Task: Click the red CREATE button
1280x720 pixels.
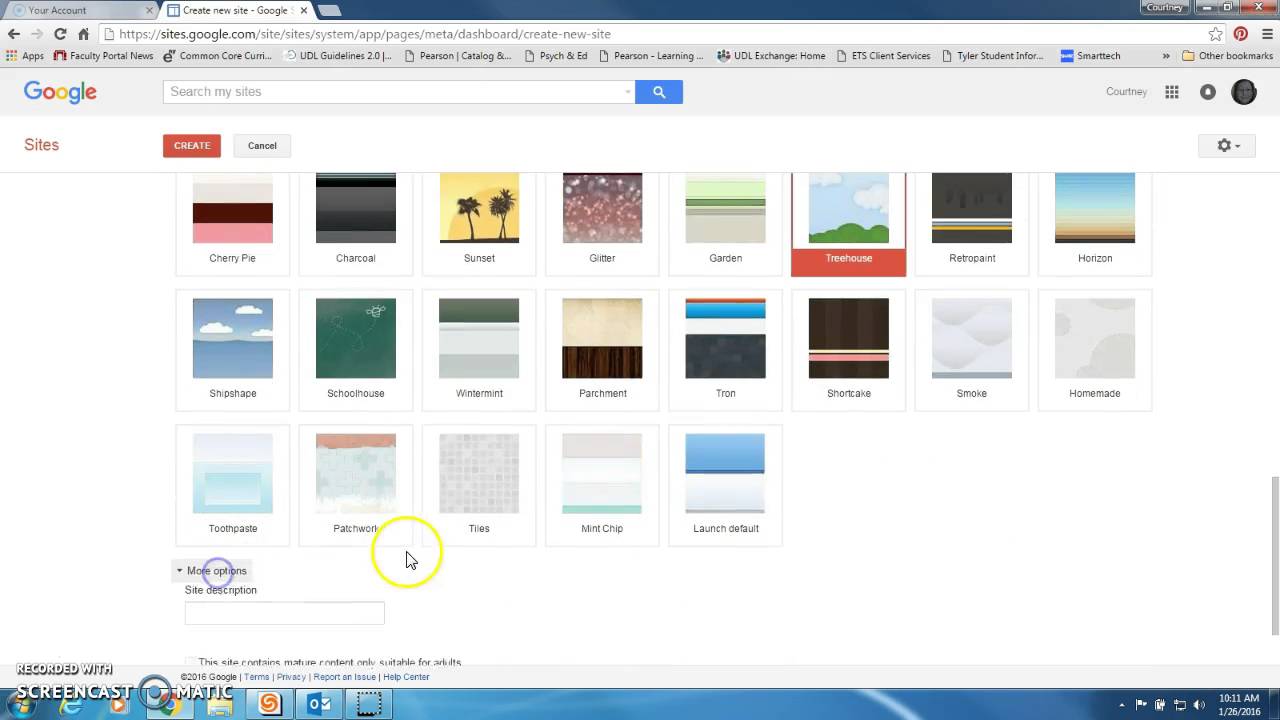Action: pyautogui.click(x=192, y=145)
